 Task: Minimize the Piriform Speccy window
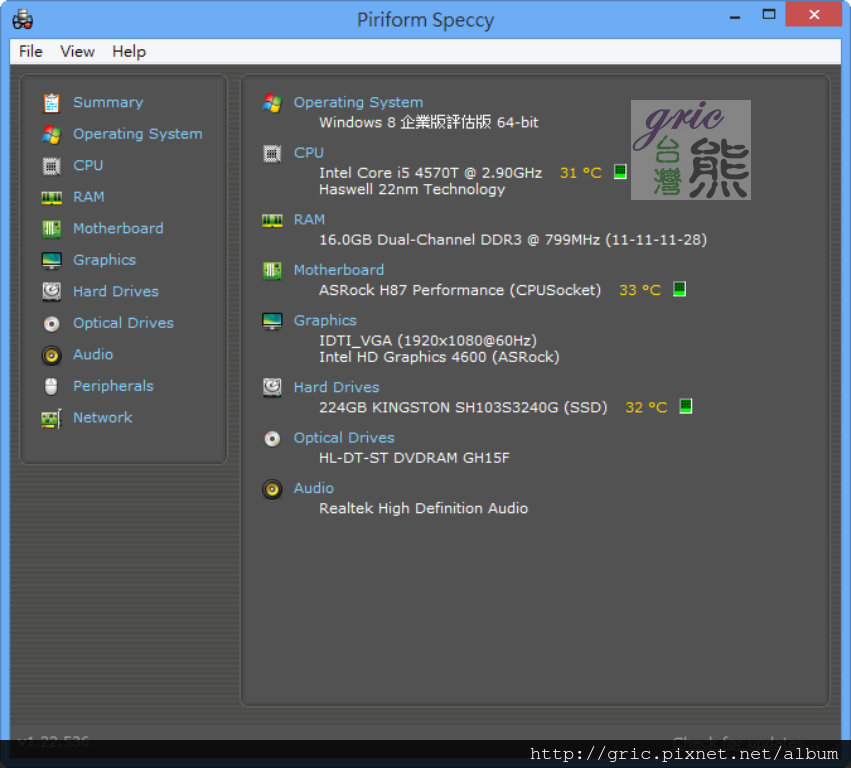coord(735,15)
